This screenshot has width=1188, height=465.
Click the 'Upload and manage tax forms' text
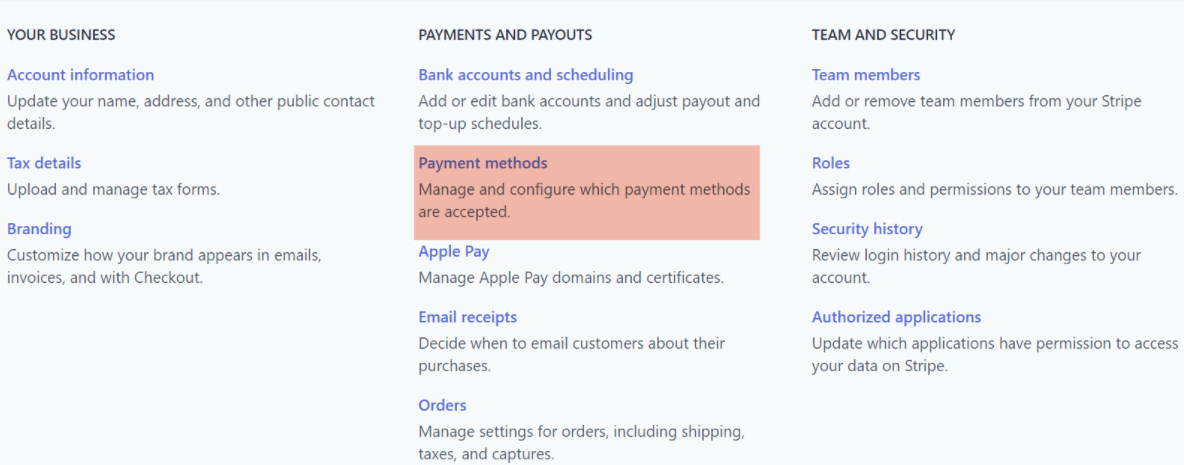point(113,189)
